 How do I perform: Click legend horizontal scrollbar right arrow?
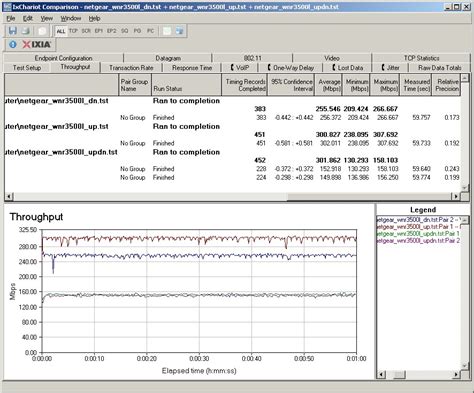tap(456, 374)
